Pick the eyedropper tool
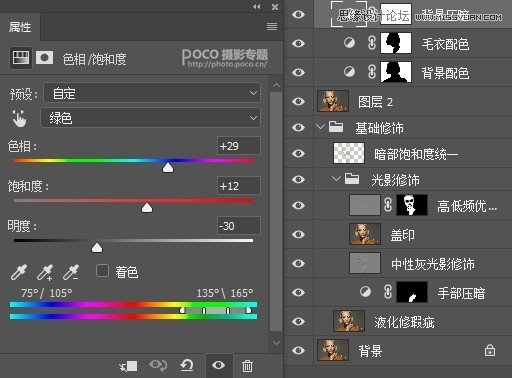Image resolution: width=512 pixels, height=378 pixels. [x=19, y=272]
